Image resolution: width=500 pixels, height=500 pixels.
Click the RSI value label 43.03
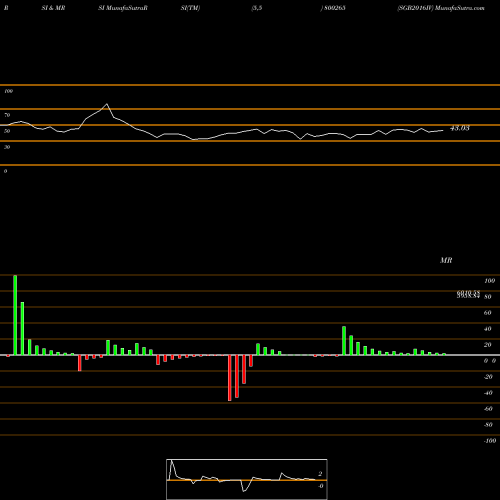[460, 128]
